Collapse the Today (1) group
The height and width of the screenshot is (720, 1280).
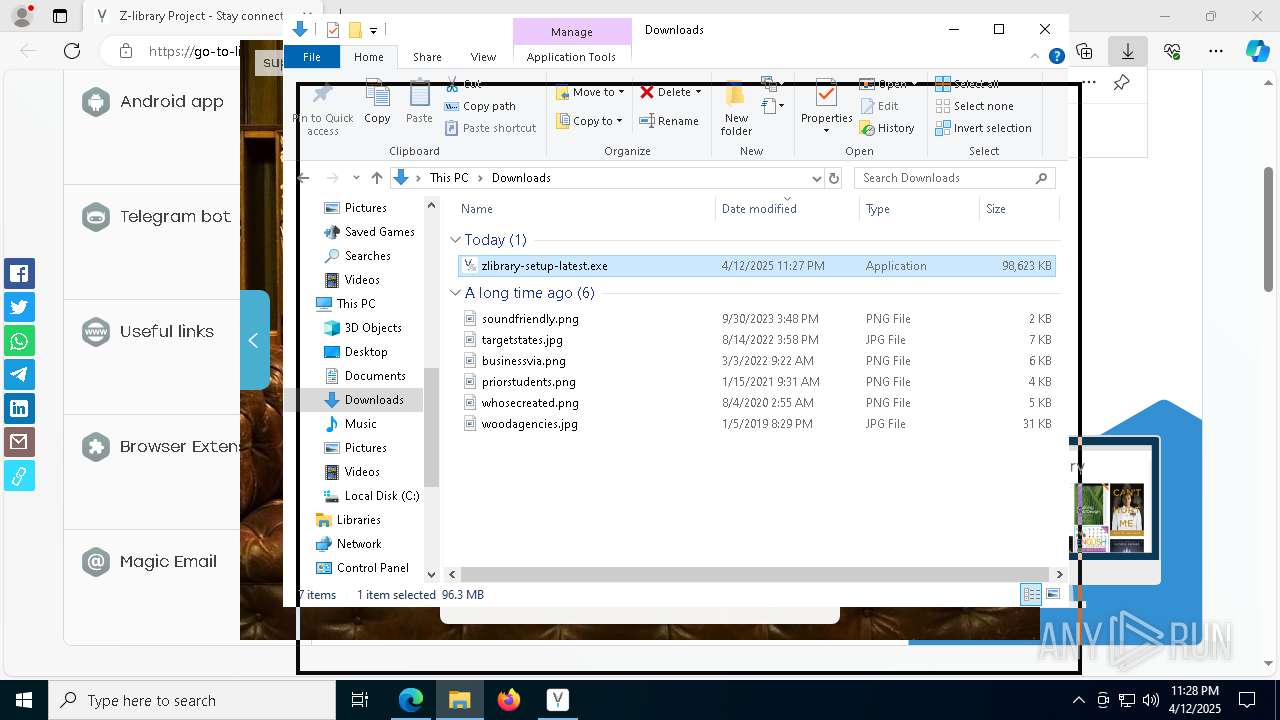point(455,240)
